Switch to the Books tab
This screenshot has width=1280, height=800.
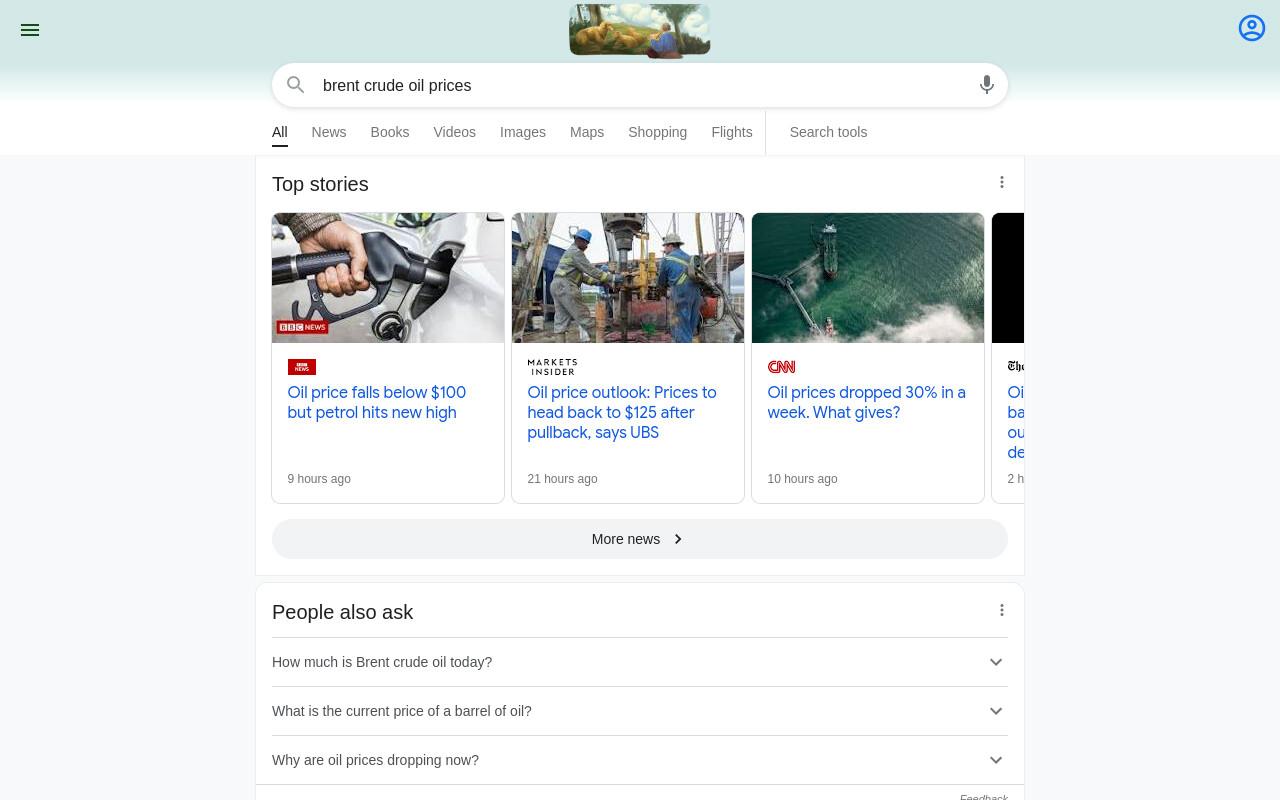pyautogui.click(x=390, y=132)
